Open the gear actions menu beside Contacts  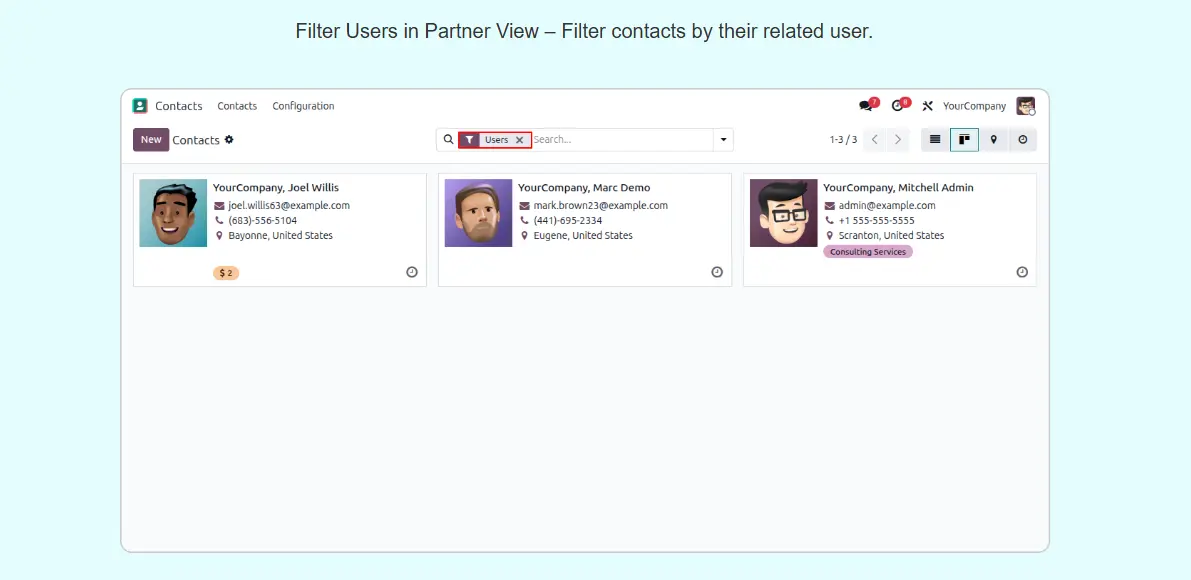point(229,140)
